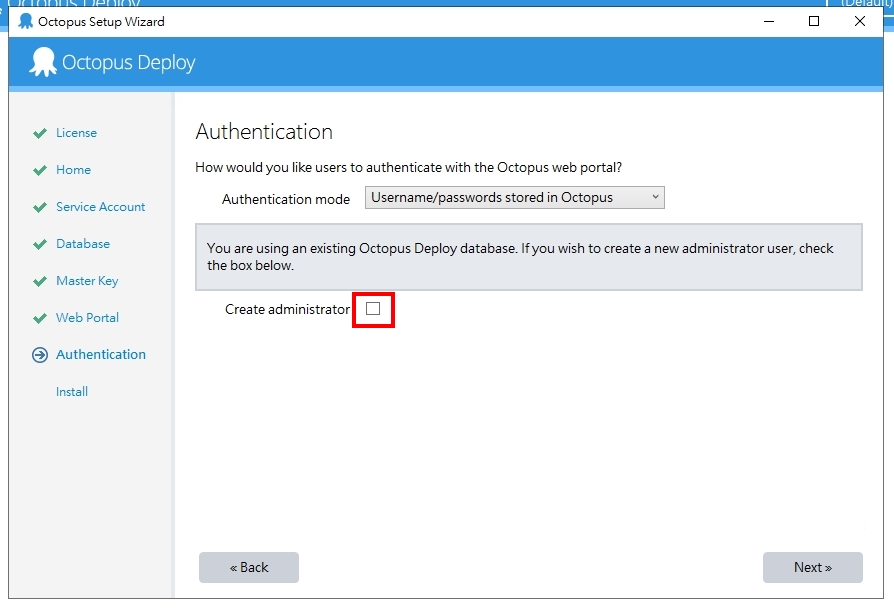
Task: Go to the Home step
Action: tap(73, 170)
